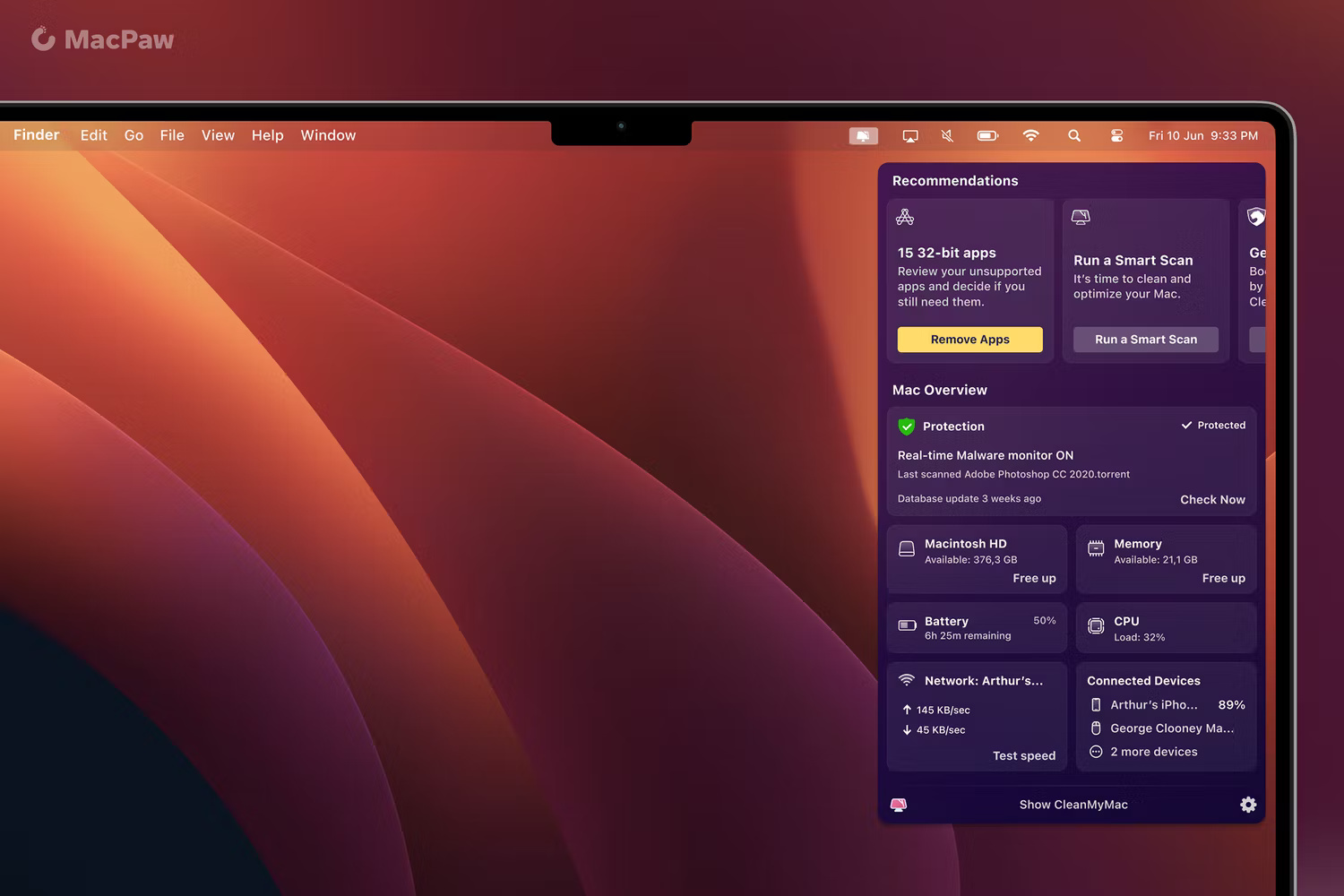Click the CleanMyMac icon in the menu bar
Screen dimensions: 1344x896
pos(862,135)
